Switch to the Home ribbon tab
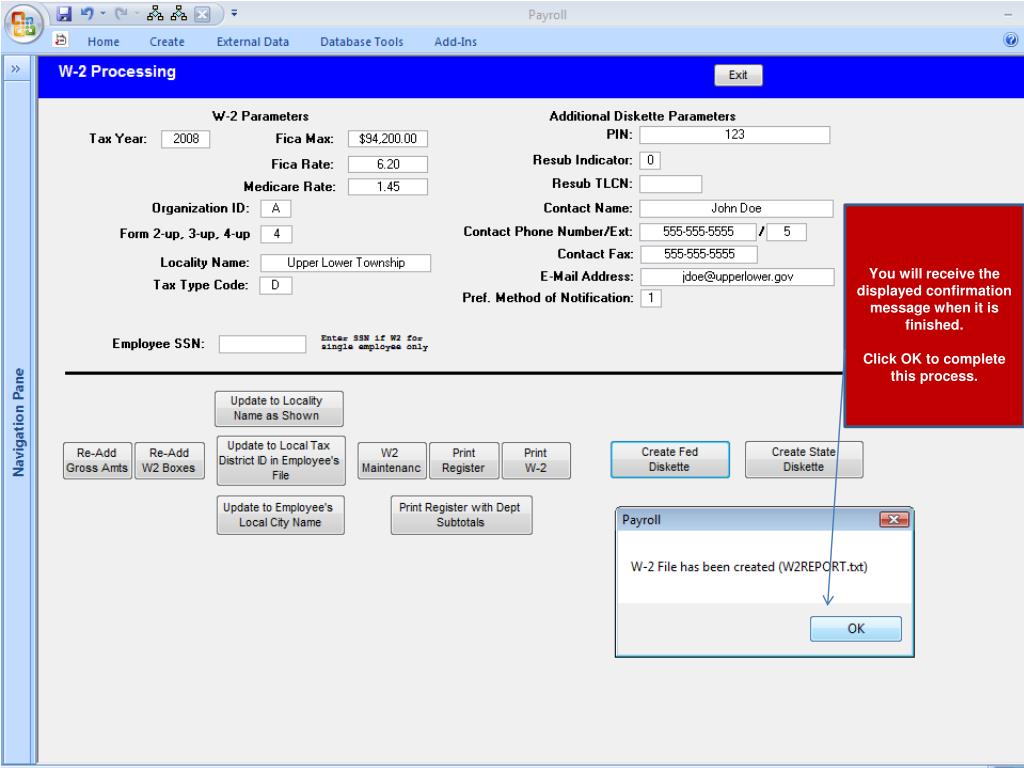The height and width of the screenshot is (768, 1024). [103, 42]
